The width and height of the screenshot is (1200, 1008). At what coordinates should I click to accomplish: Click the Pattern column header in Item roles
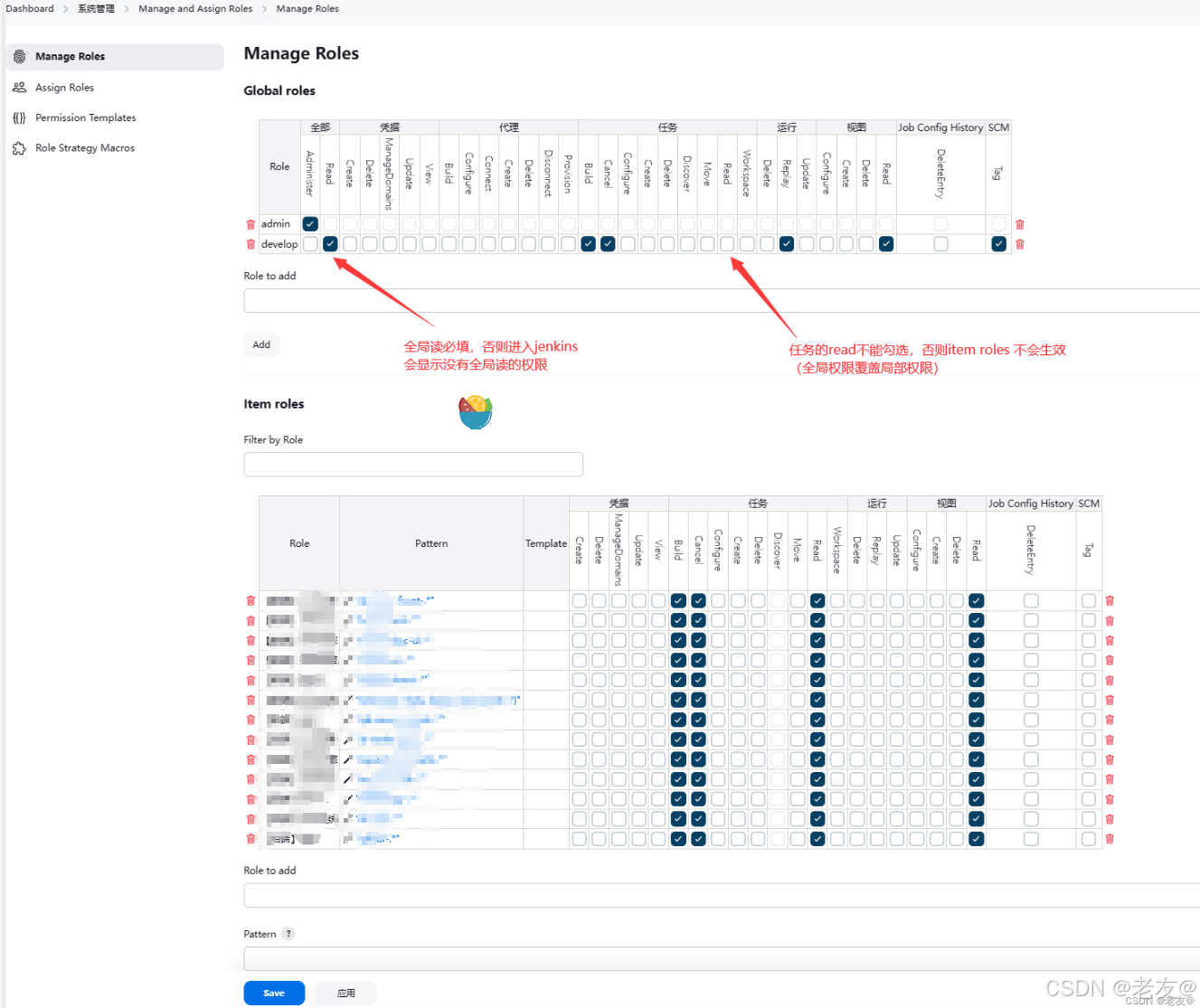click(431, 543)
